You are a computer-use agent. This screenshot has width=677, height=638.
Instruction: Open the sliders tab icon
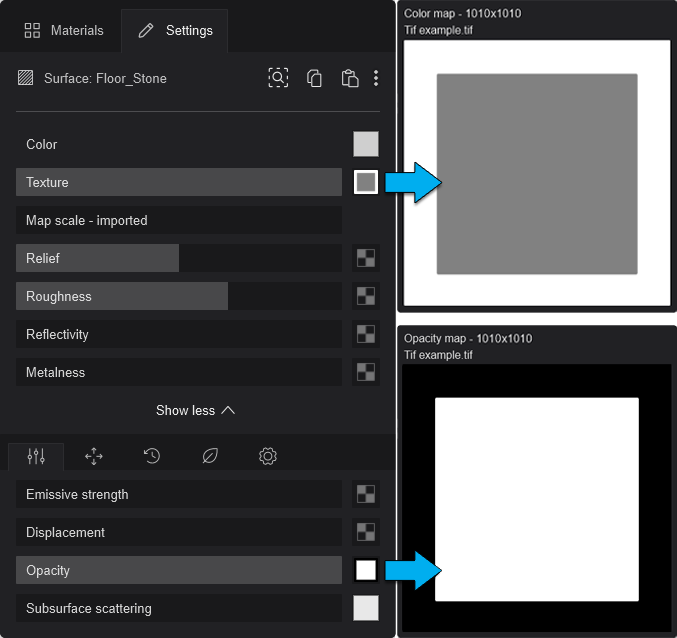pos(36,456)
